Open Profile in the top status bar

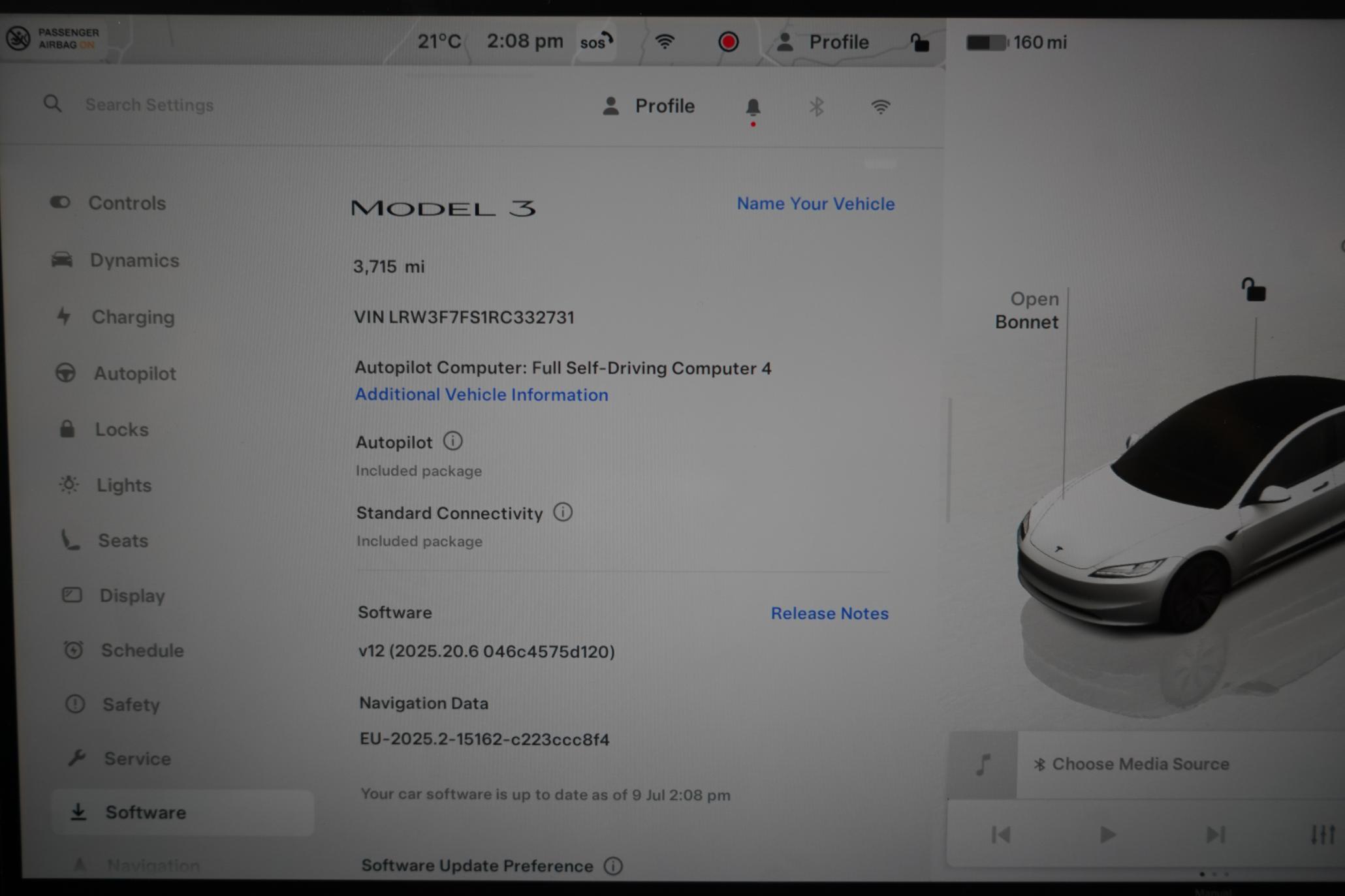pyautogui.click(x=823, y=42)
